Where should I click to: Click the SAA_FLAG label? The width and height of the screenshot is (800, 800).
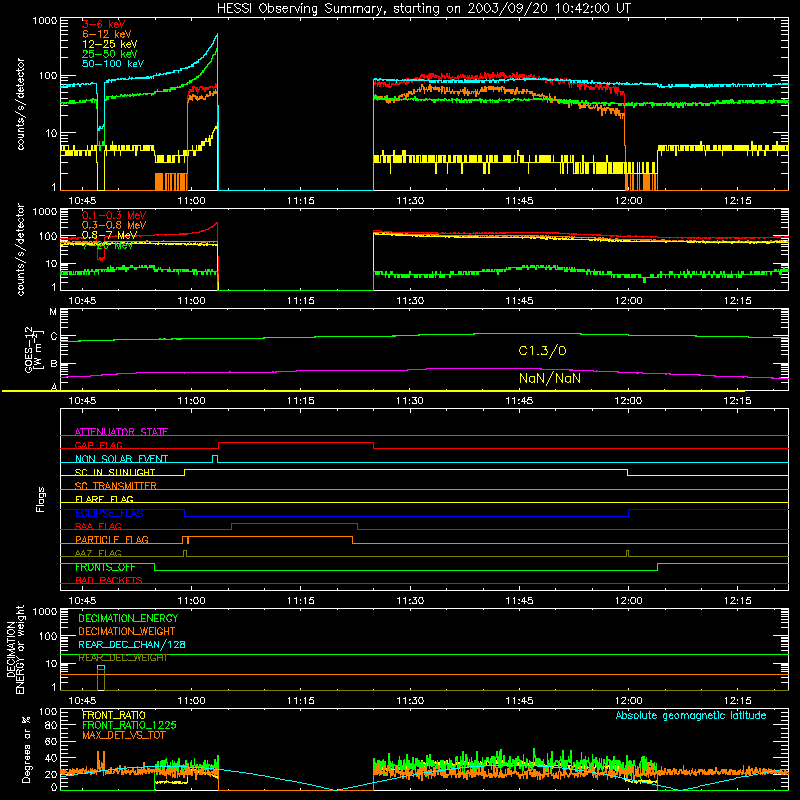click(x=98, y=526)
